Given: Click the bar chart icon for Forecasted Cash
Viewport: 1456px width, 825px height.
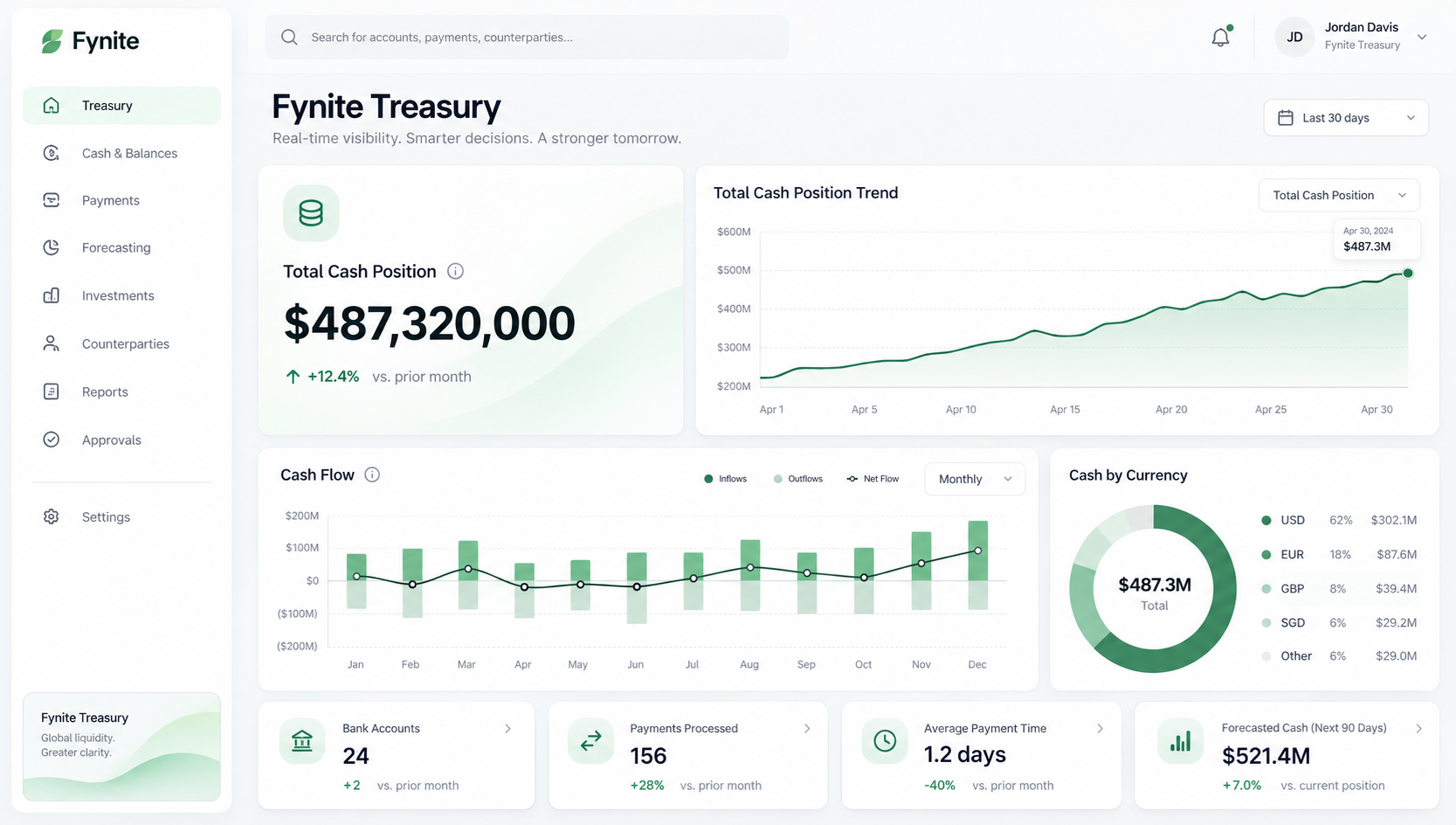Looking at the screenshot, I should click(x=1180, y=741).
